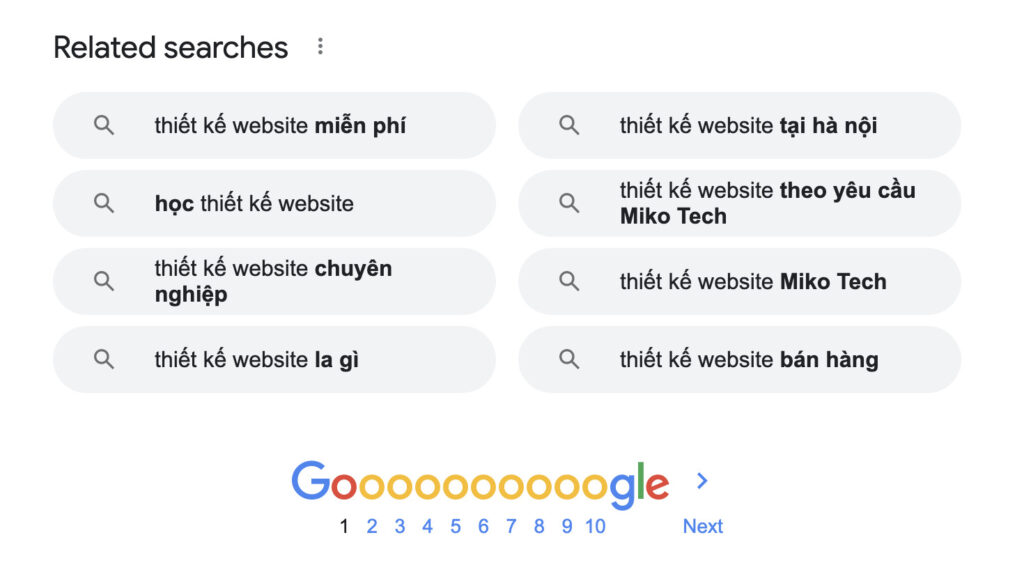
Task: Click magnifier icon next to 'học thiết kế website'
Action: [104, 203]
